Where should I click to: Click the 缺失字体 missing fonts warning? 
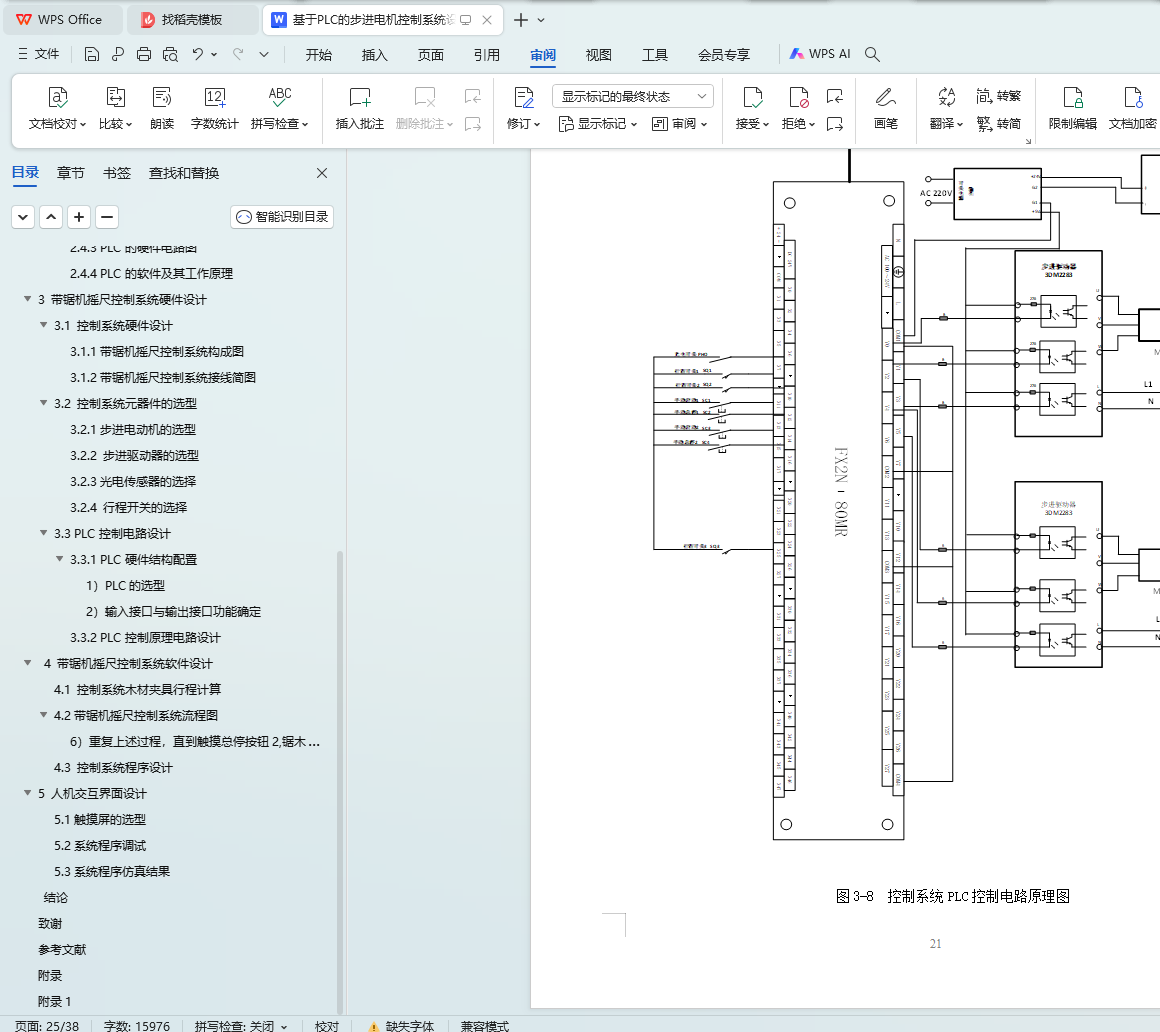click(401, 1026)
